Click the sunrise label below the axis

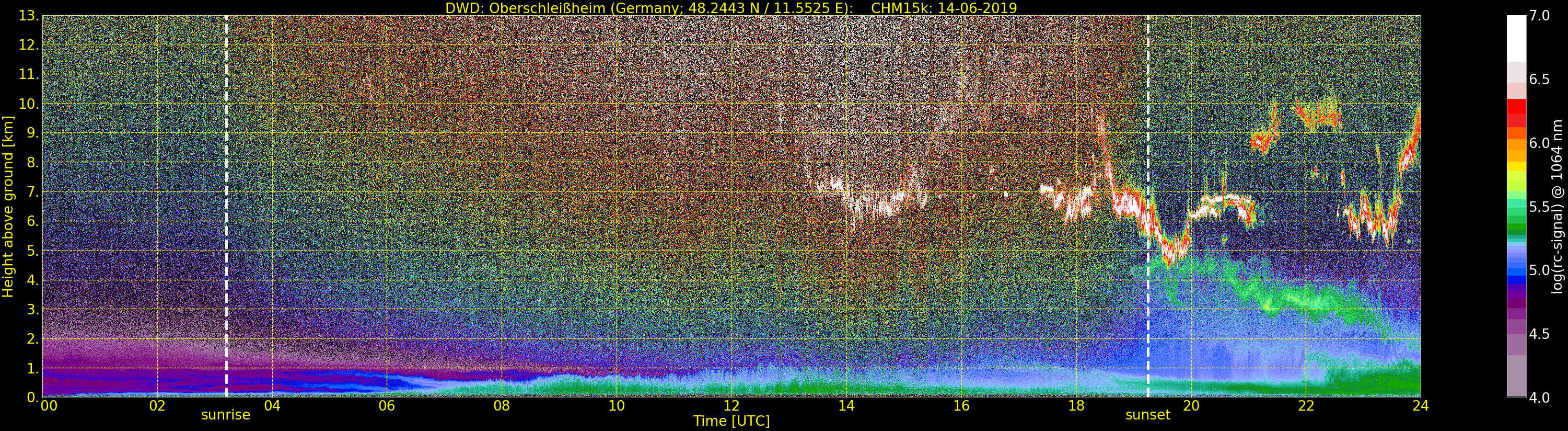tap(225, 415)
